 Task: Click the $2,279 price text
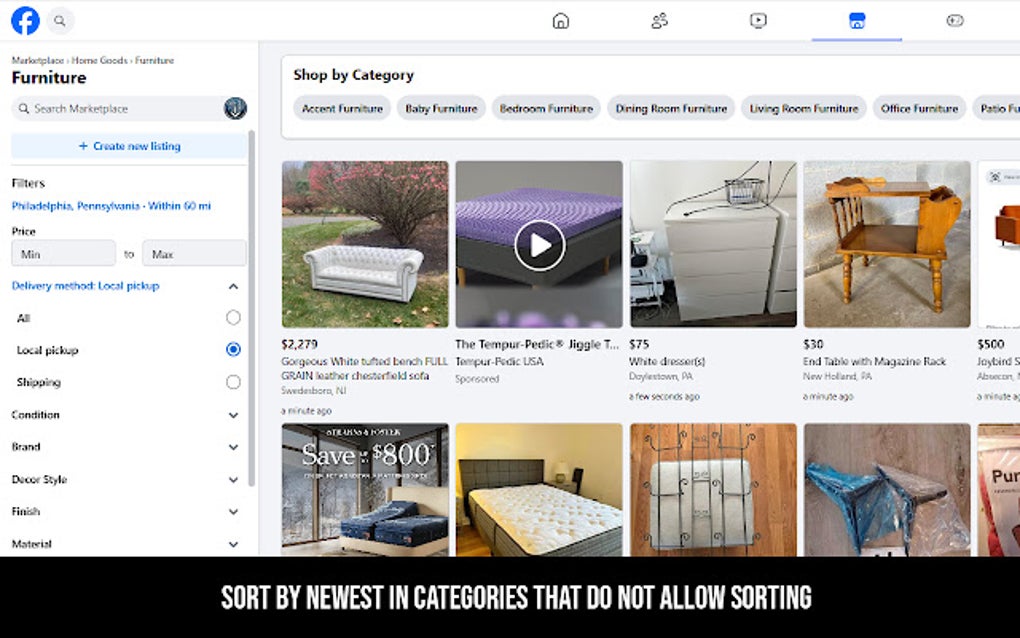click(299, 344)
